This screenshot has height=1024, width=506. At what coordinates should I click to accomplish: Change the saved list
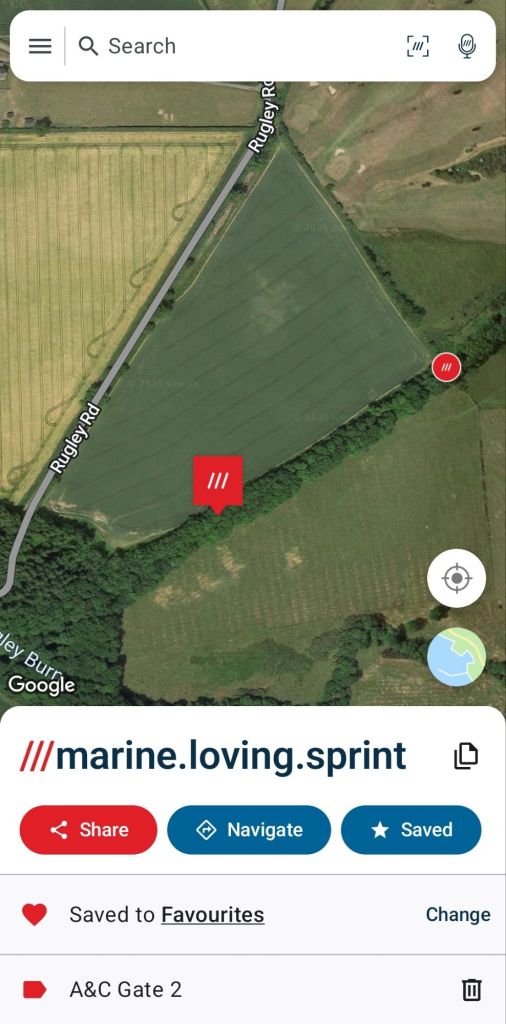coord(458,914)
